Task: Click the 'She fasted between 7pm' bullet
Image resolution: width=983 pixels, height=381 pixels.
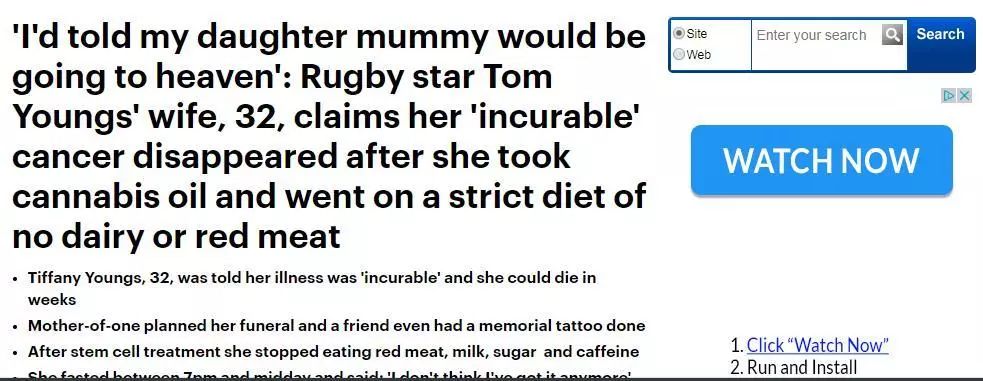Action: [x=330, y=375]
